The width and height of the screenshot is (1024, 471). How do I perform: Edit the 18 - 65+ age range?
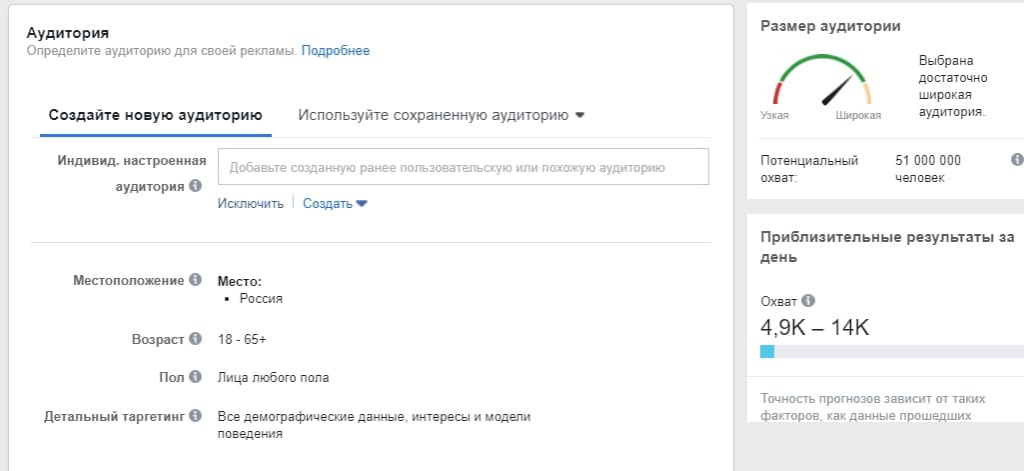point(242,340)
